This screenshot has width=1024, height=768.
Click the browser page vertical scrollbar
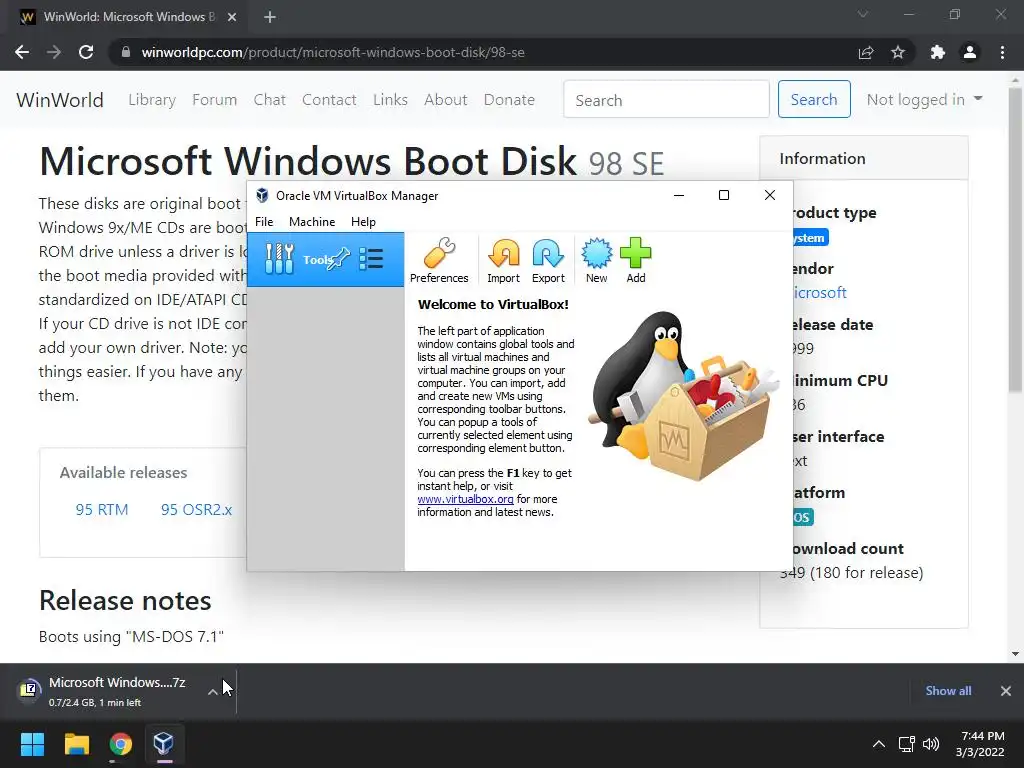[x=1015, y=239]
